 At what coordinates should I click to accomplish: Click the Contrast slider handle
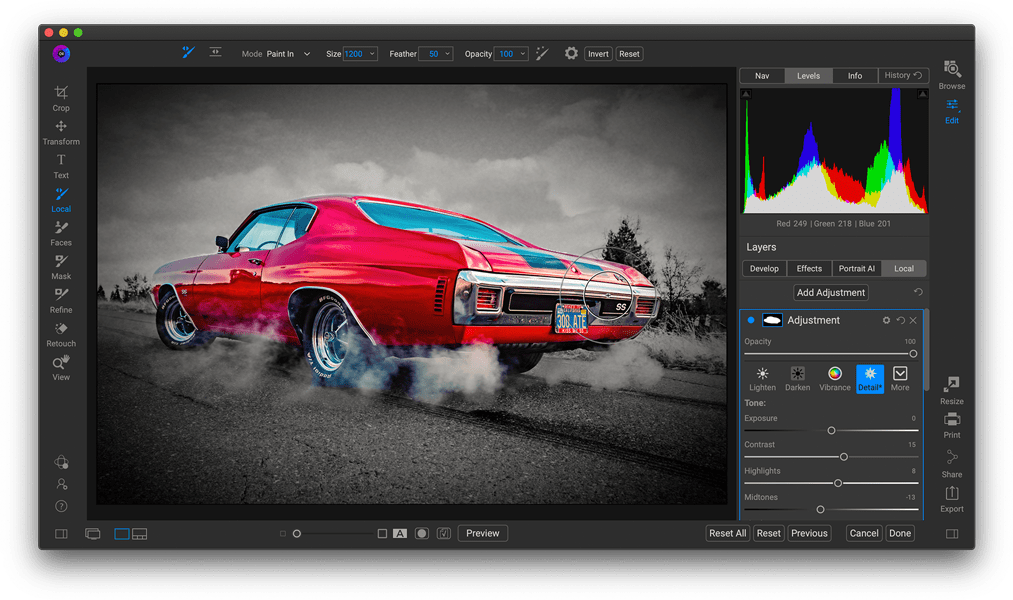tap(844, 457)
